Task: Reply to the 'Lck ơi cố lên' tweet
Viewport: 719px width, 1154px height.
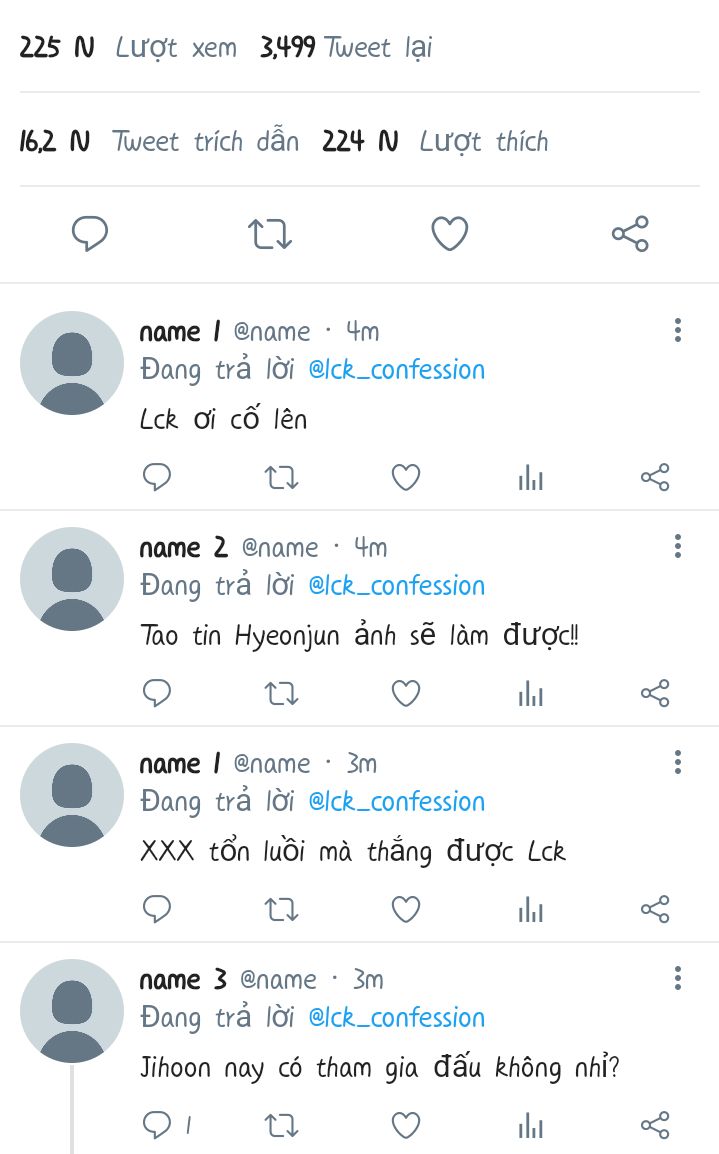Action: click(x=157, y=478)
